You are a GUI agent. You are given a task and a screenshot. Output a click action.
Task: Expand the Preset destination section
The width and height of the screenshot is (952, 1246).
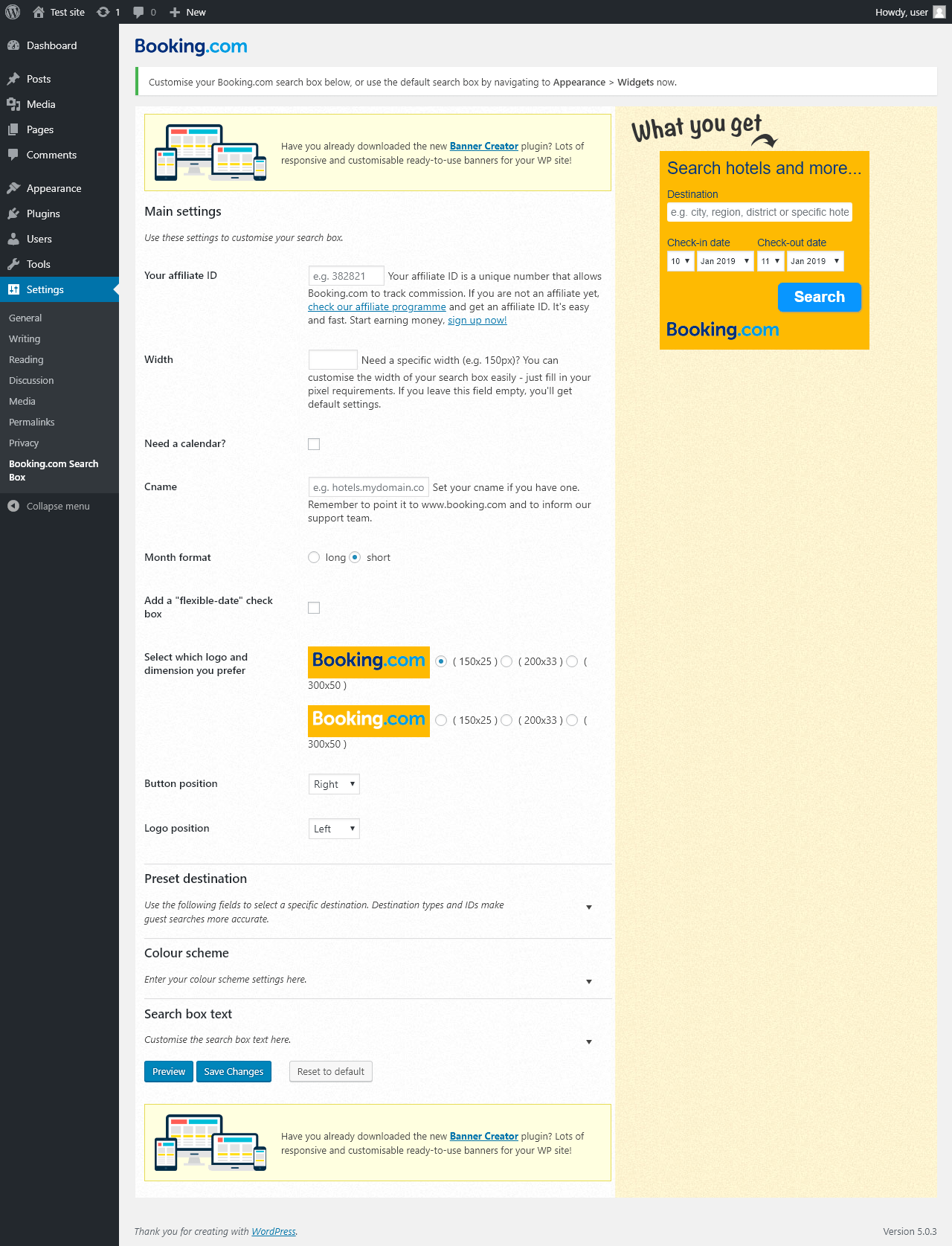tap(589, 908)
